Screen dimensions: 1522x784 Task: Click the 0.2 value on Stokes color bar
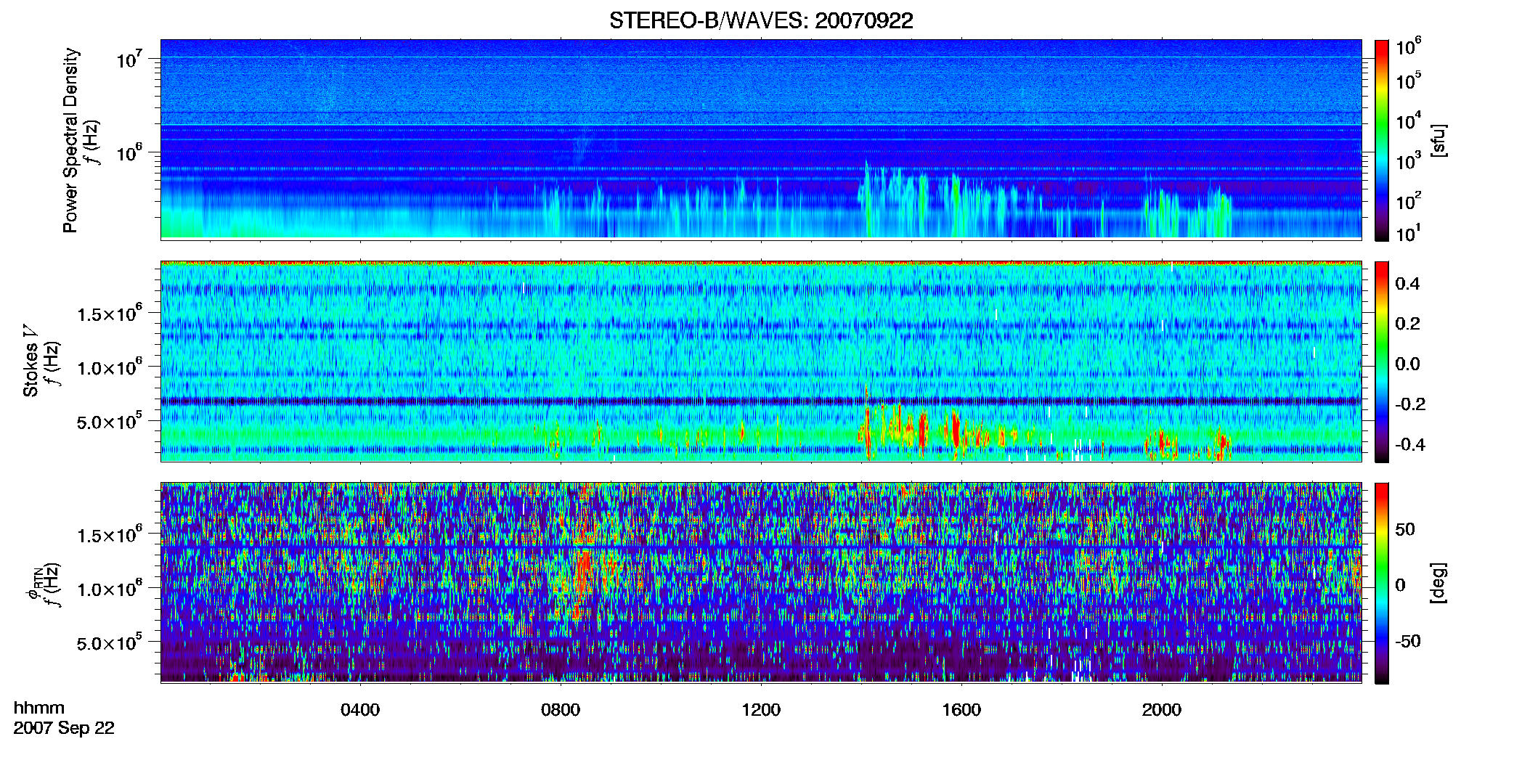click(1407, 324)
